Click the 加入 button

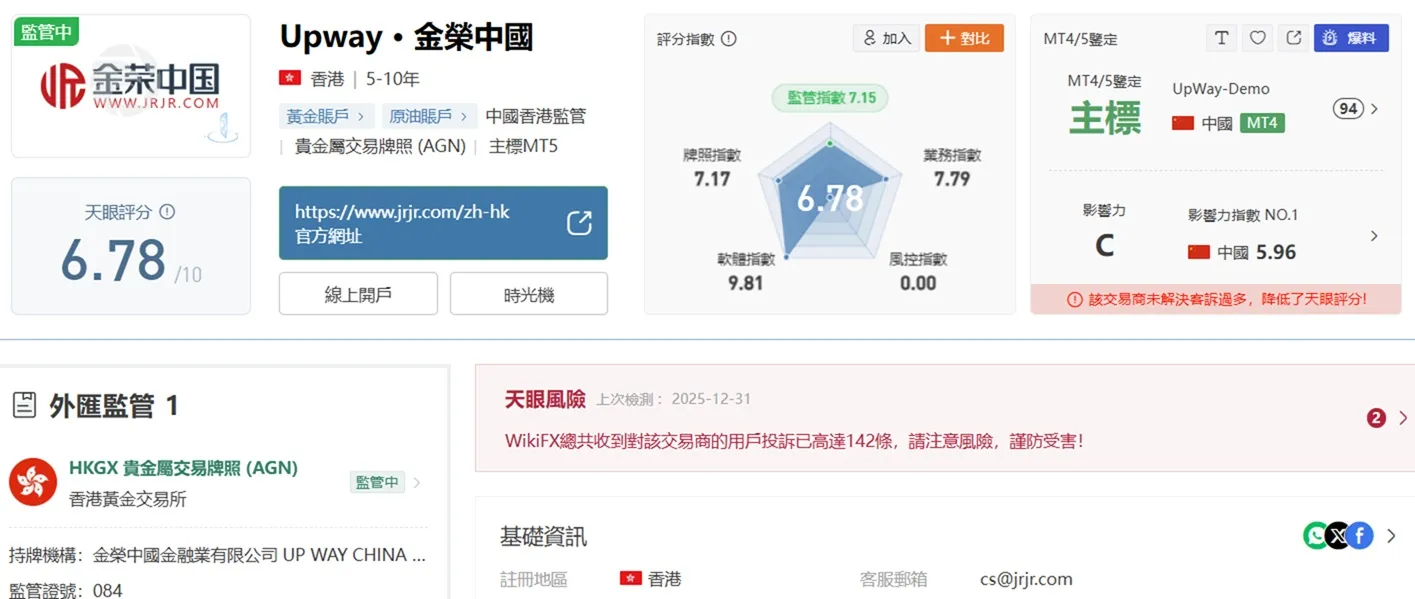tap(886, 38)
